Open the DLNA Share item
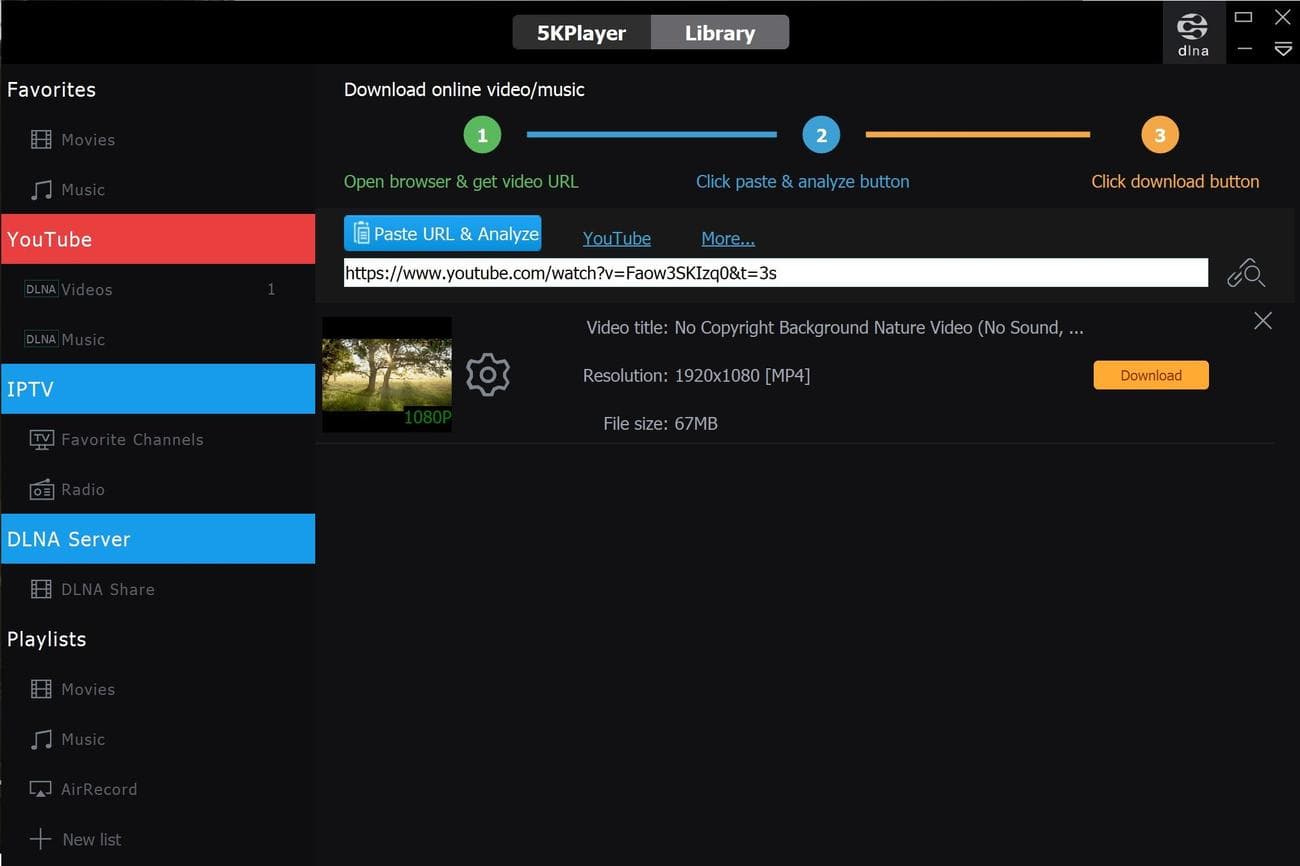Image resolution: width=1300 pixels, height=866 pixels. click(x=107, y=590)
